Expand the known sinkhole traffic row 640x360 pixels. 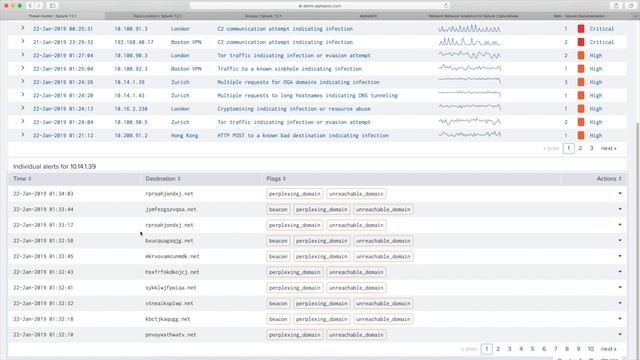pyautogui.click(x=22, y=68)
